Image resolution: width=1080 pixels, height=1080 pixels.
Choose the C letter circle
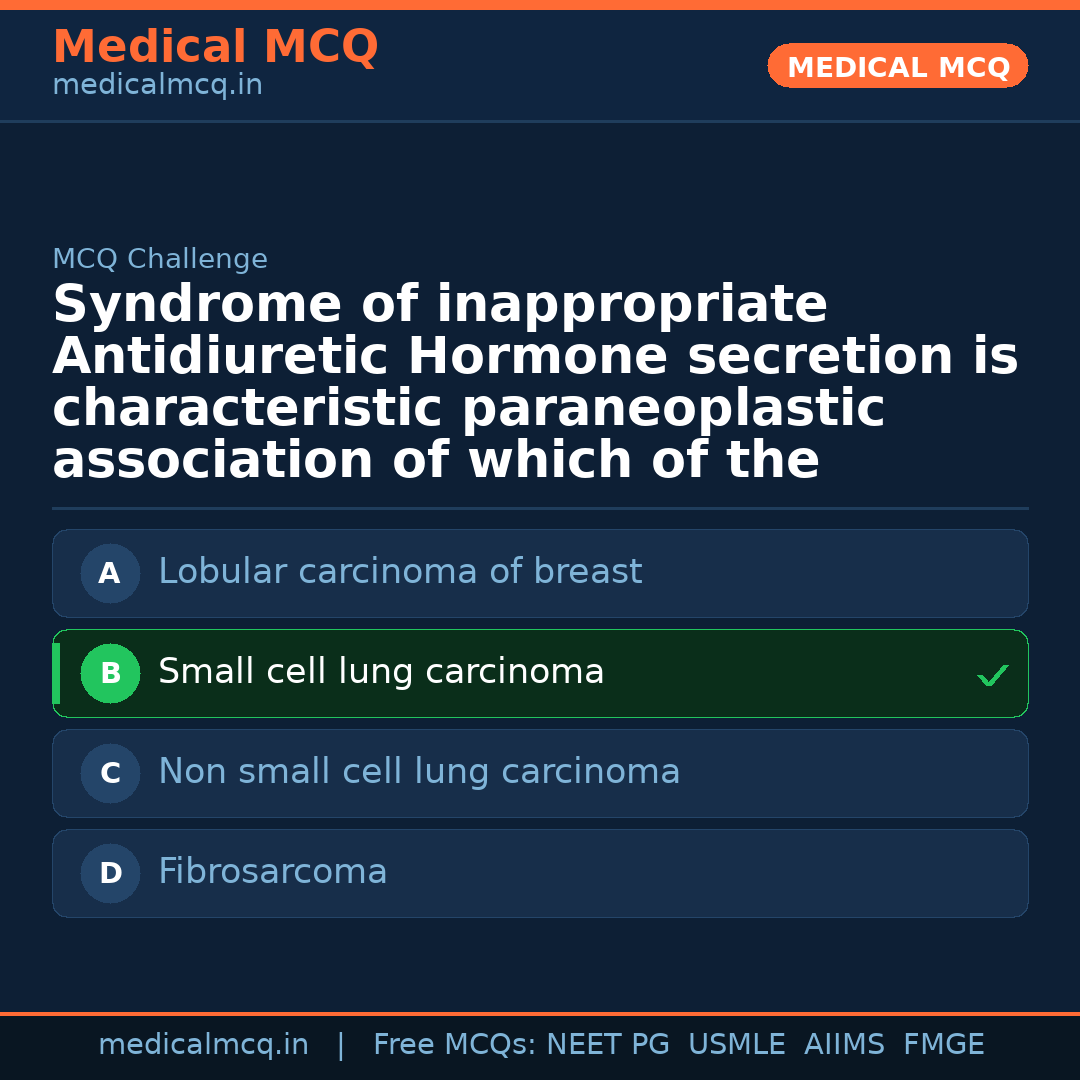(x=110, y=774)
